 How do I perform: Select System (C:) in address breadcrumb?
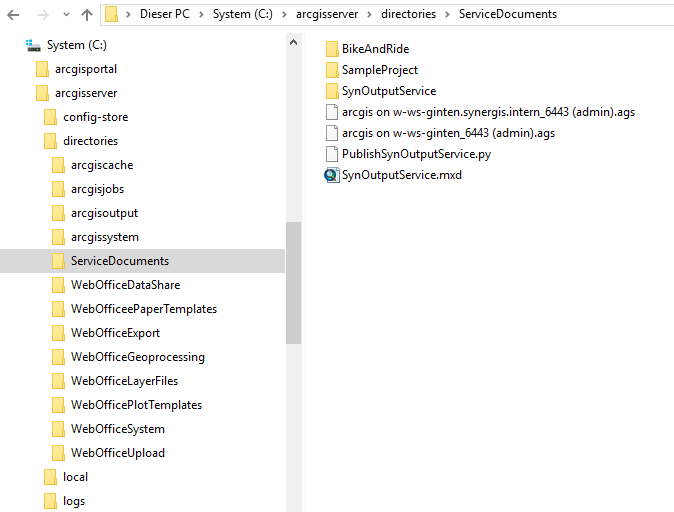[243, 14]
